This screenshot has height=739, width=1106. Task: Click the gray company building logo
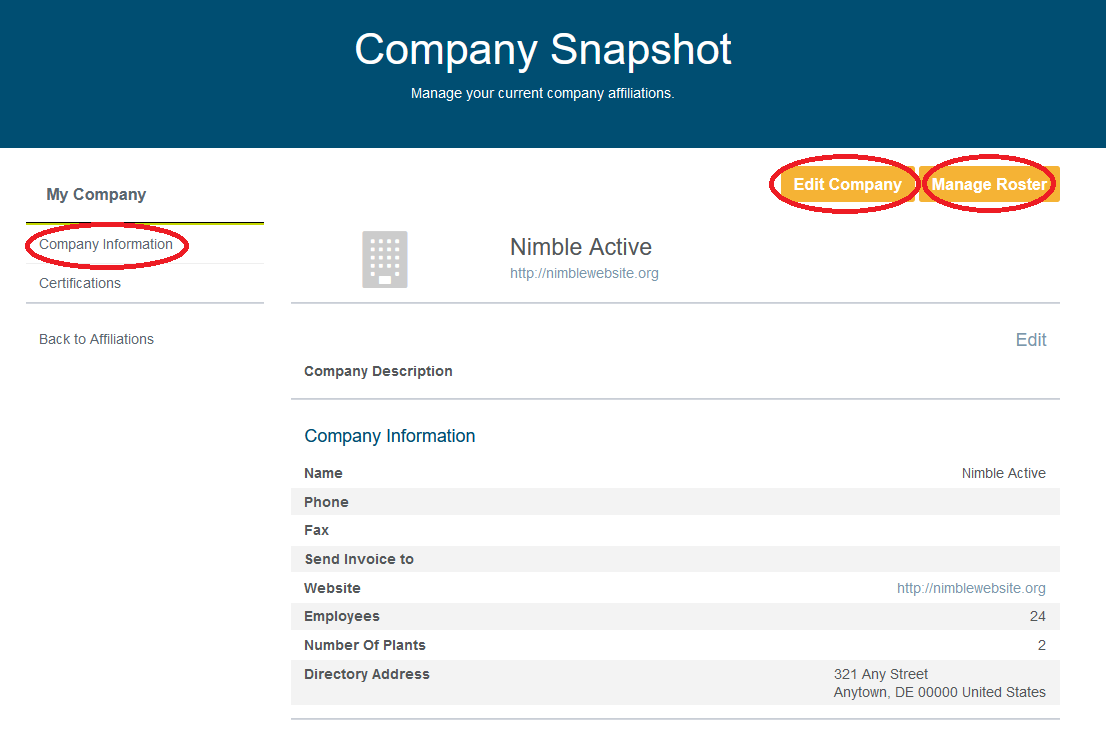tap(384, 259)
